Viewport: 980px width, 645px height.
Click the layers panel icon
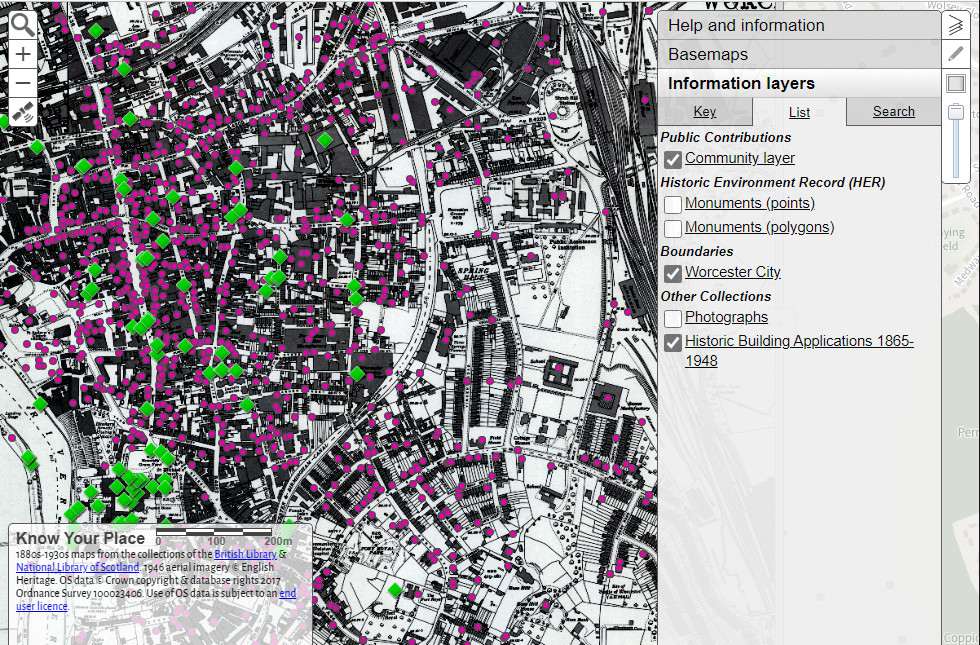pos(956,27)
